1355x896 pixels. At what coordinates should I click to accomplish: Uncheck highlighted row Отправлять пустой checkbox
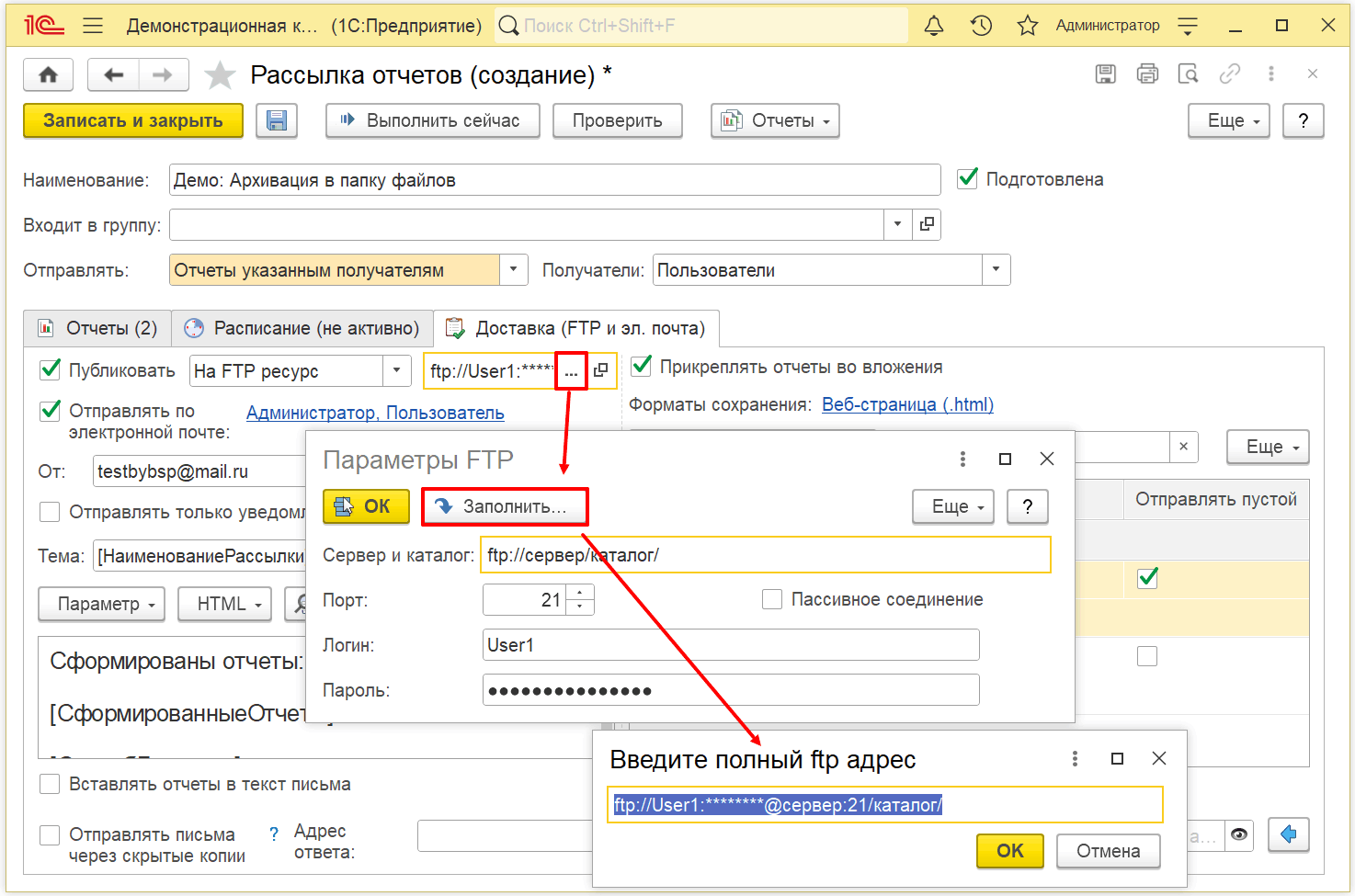1147,578
